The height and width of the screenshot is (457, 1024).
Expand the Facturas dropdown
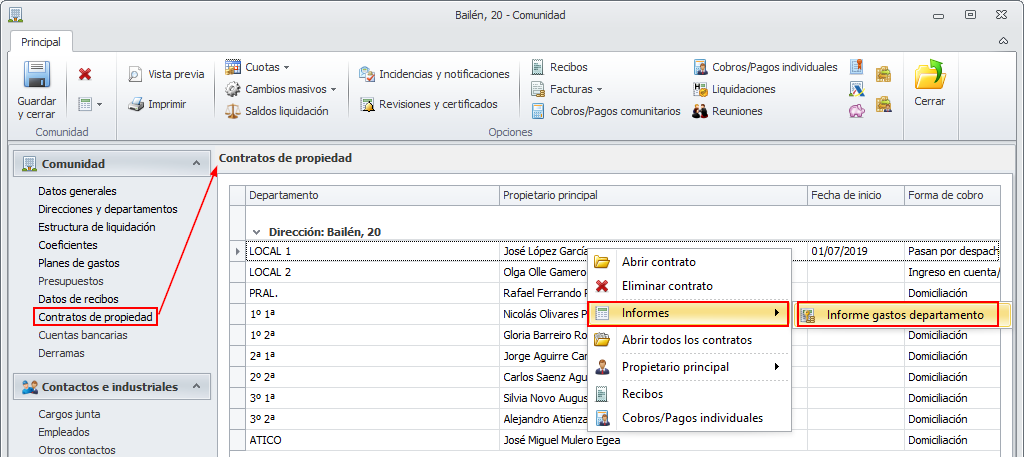(x=599, y=89)
